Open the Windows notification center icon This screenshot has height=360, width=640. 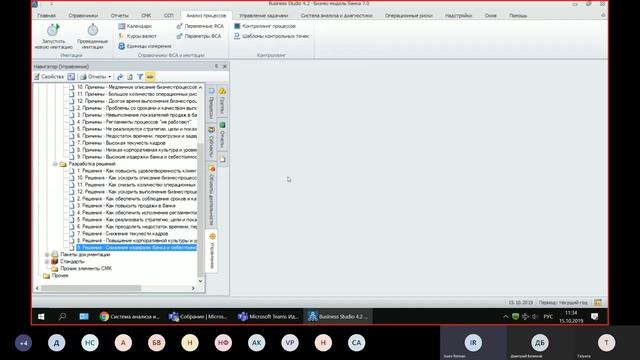594,316
